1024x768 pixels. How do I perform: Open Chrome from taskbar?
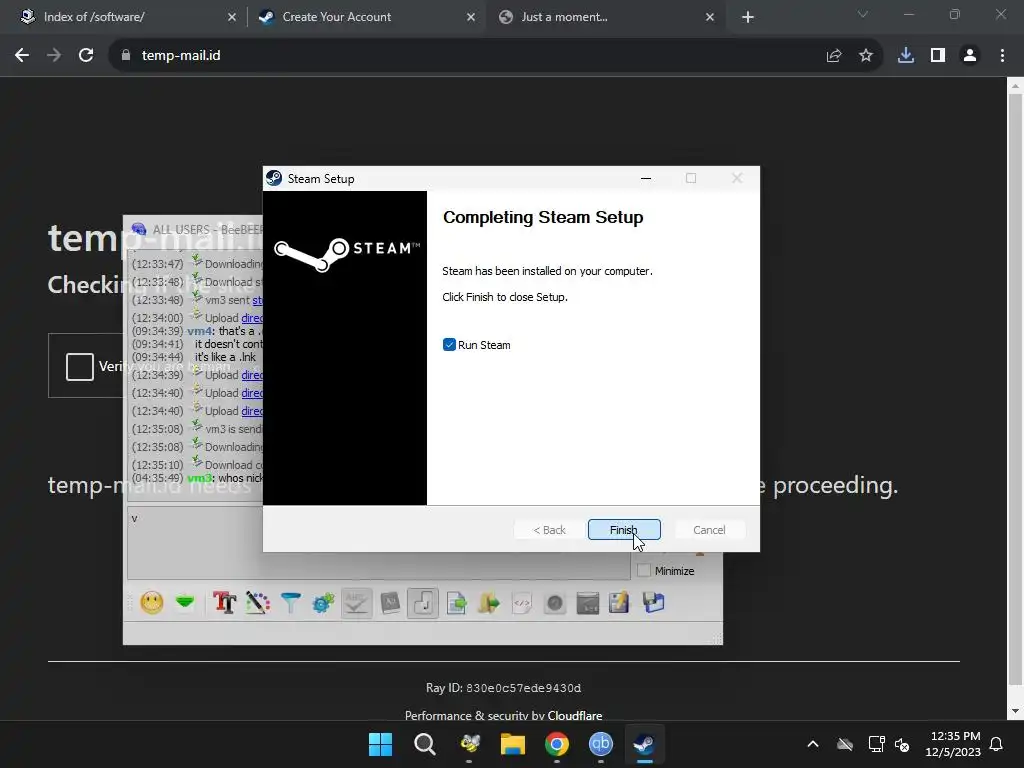(557, 744)
